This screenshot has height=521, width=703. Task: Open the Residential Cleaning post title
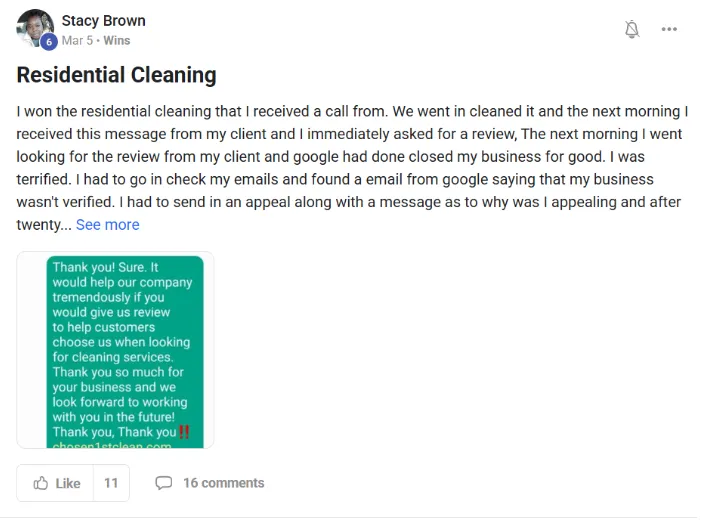(x=117, y=74)
